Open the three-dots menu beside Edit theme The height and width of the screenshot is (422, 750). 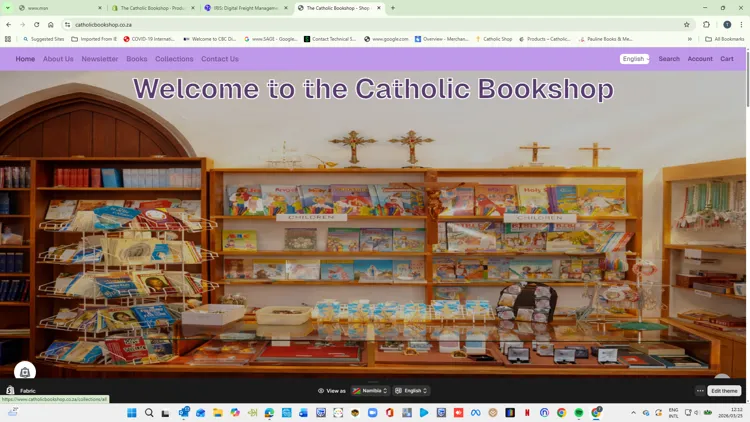tap(700, 391)
